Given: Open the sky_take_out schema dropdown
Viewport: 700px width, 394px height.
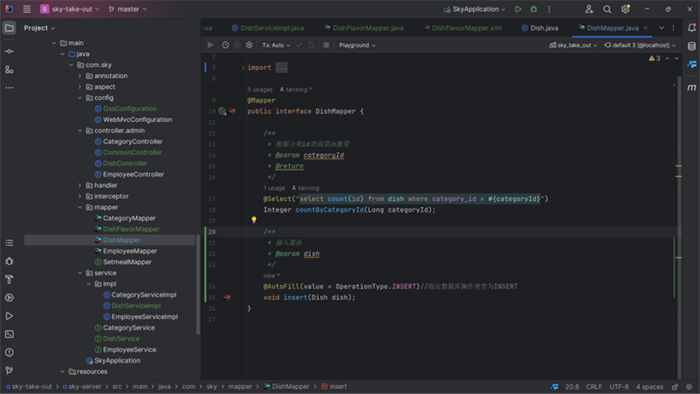Looking at the screenshot, I should tap(573, 45).
